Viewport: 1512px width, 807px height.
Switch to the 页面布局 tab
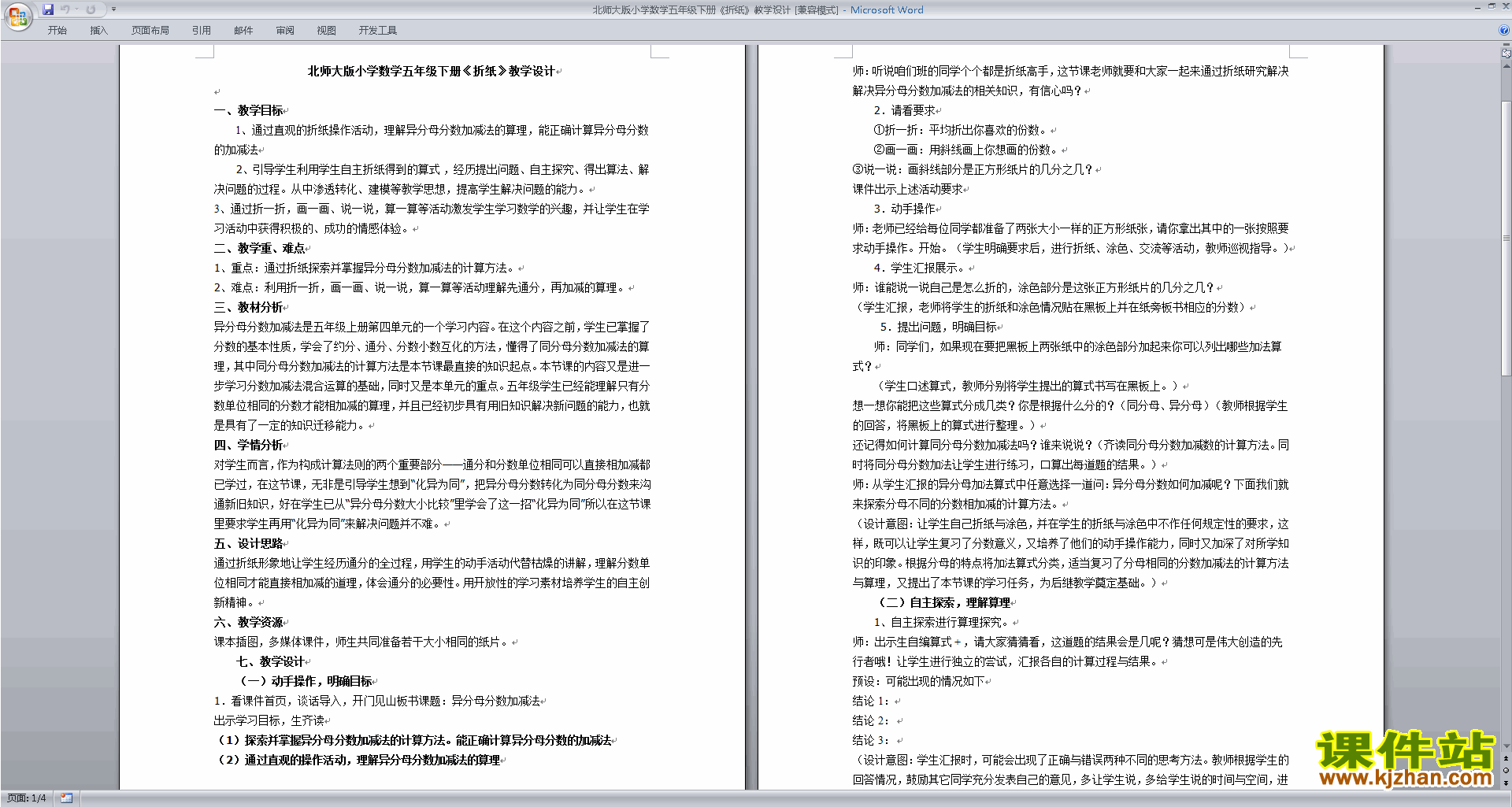coord(150,30)
